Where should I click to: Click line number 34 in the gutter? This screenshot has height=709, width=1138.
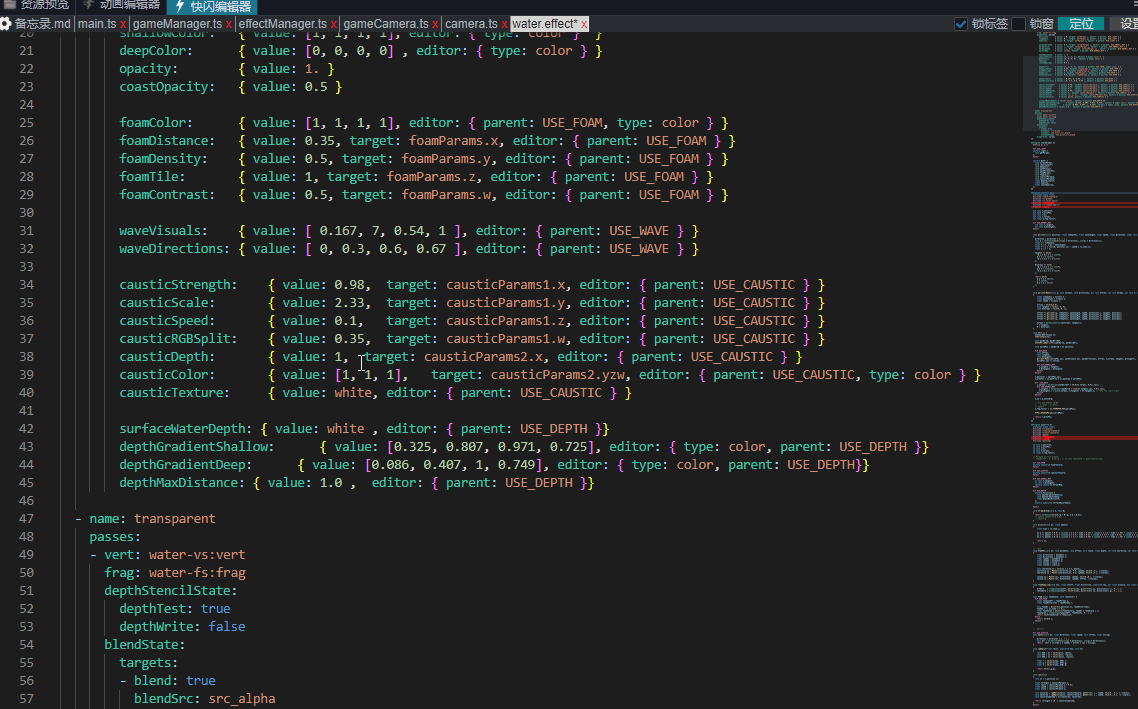click(x=26, y=284)
